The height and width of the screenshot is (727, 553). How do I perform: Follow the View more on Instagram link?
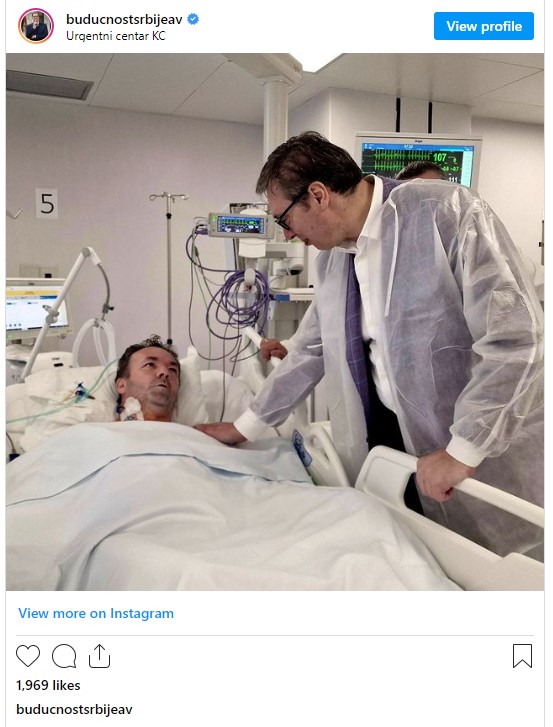click(96, 613)
